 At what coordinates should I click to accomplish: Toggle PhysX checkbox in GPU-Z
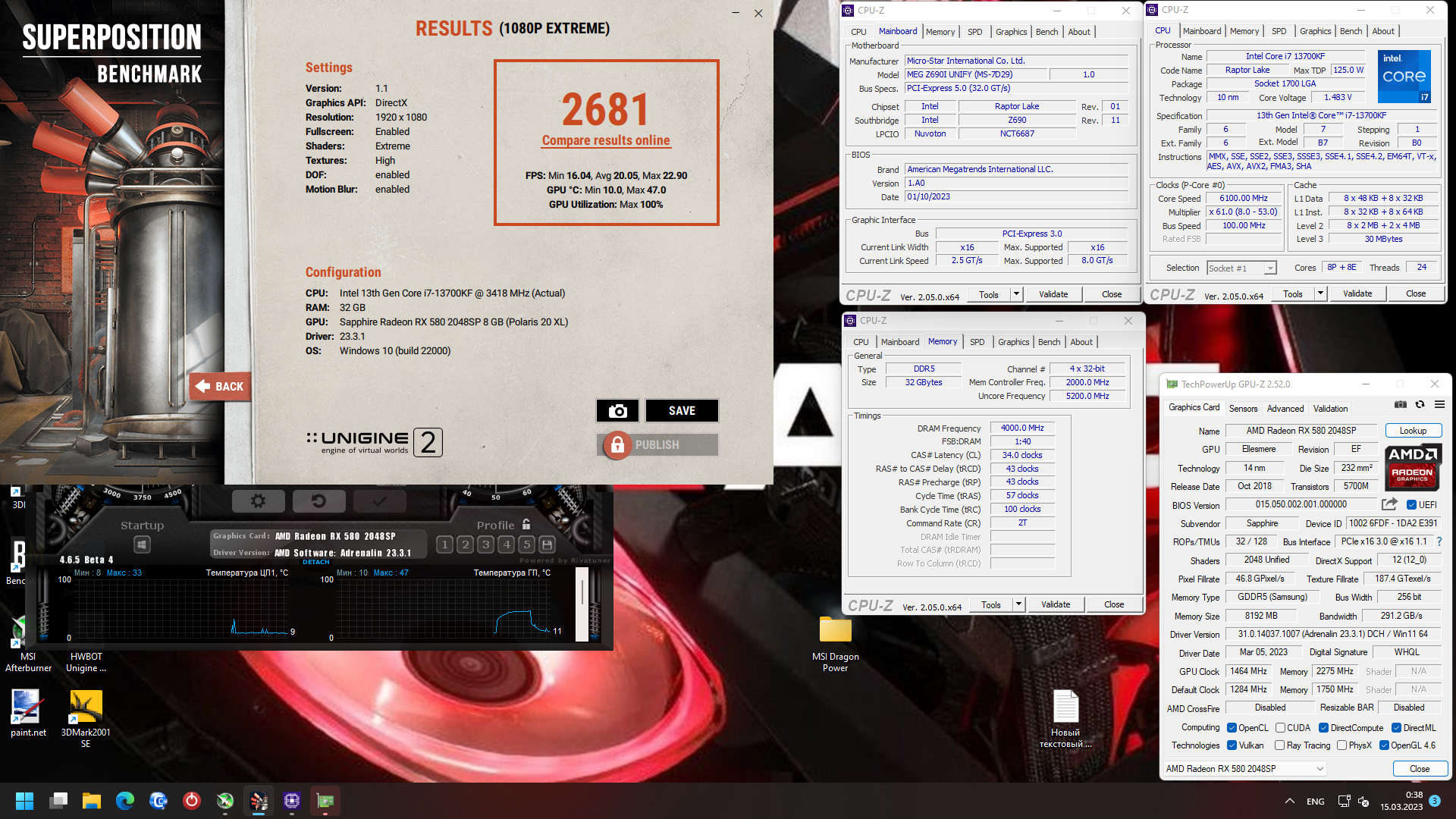click(1341, 745)
